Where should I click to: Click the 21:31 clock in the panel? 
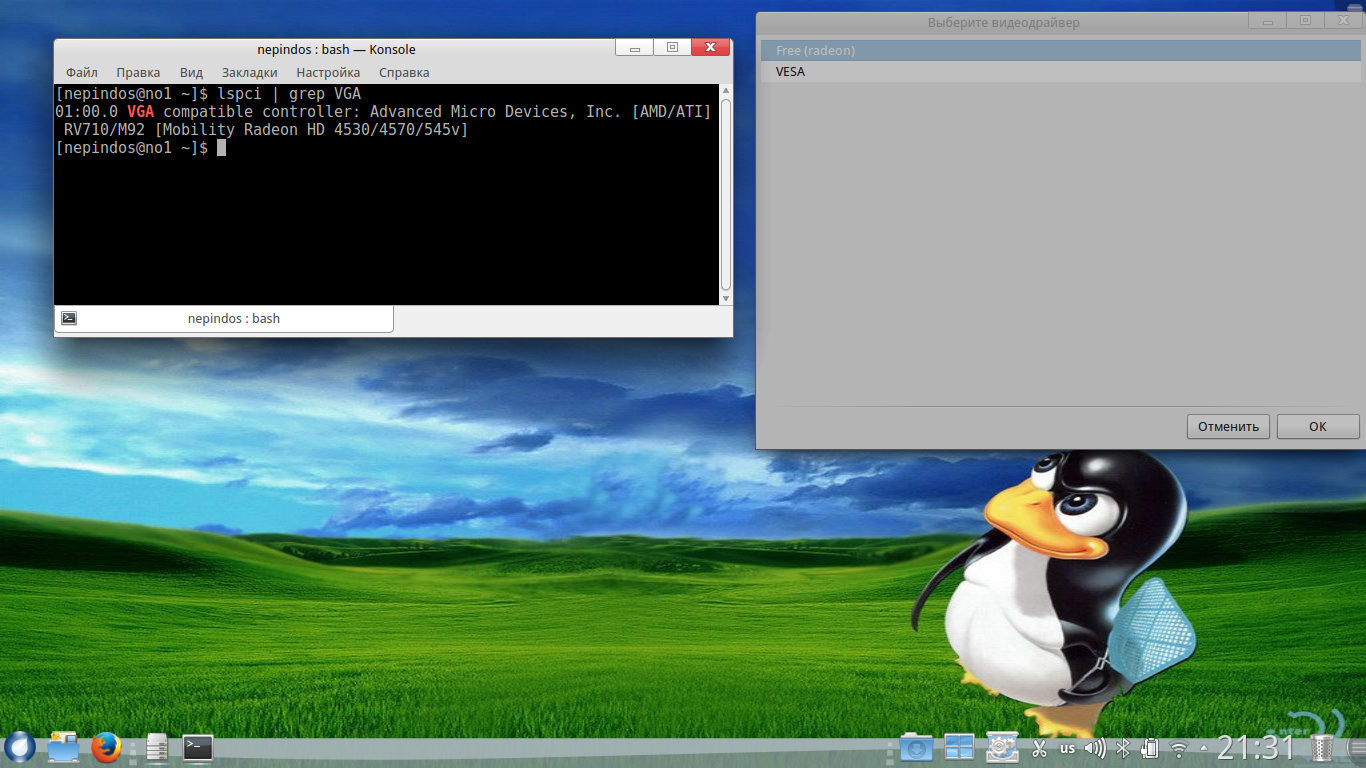tap(1255, 748)
